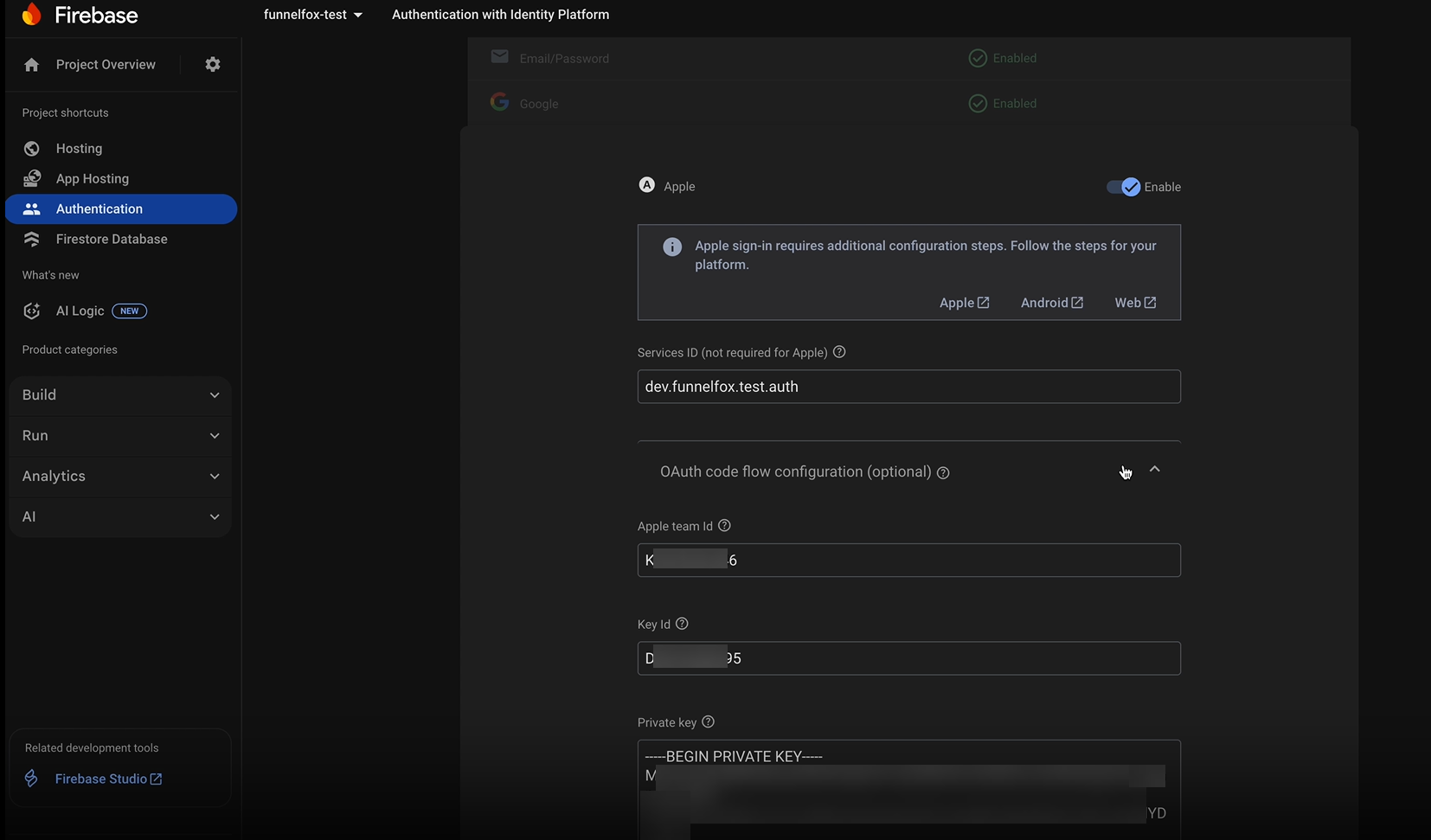Expand the Build category
Screen dimensions: 1431x840
[x=120, y=395]
